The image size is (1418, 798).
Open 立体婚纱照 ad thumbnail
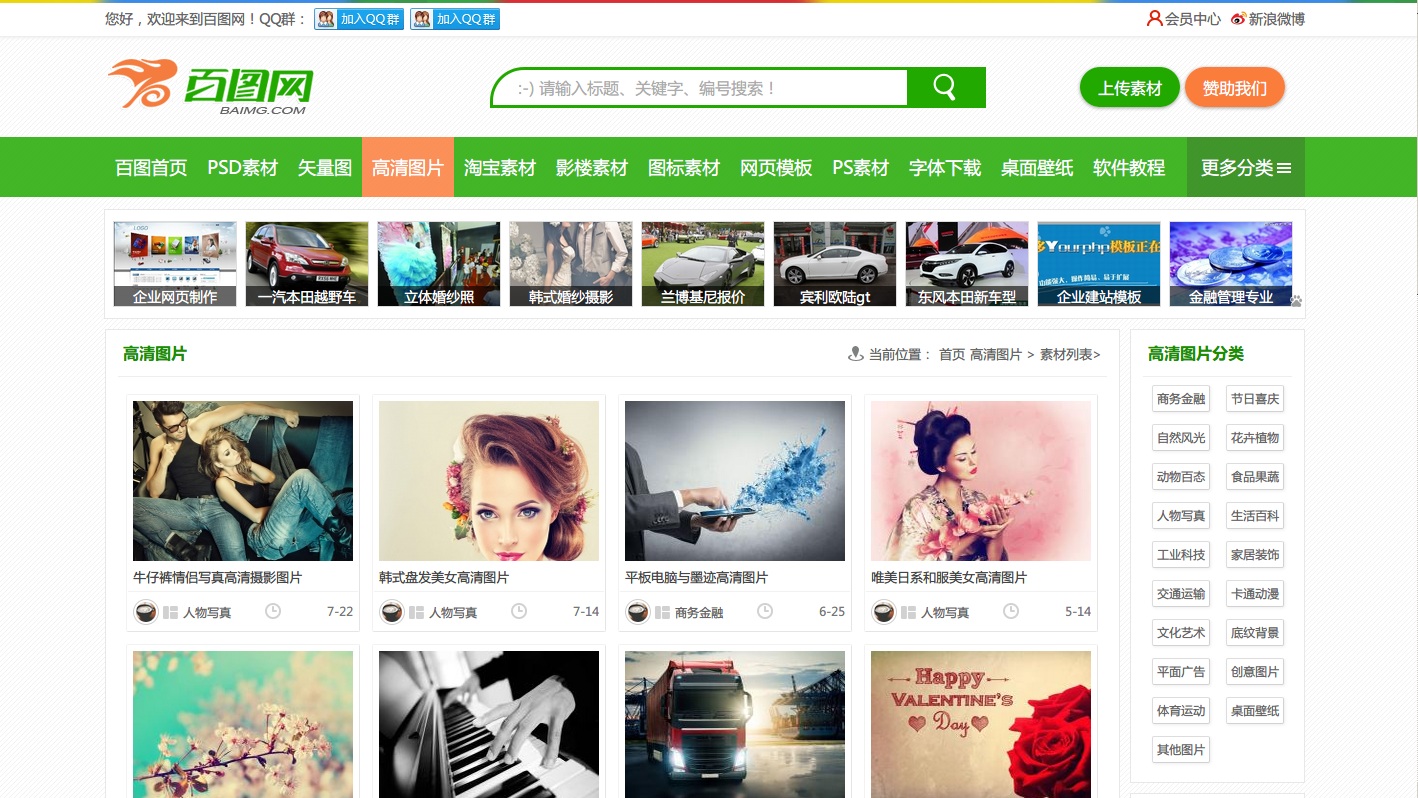coord(439,264)
